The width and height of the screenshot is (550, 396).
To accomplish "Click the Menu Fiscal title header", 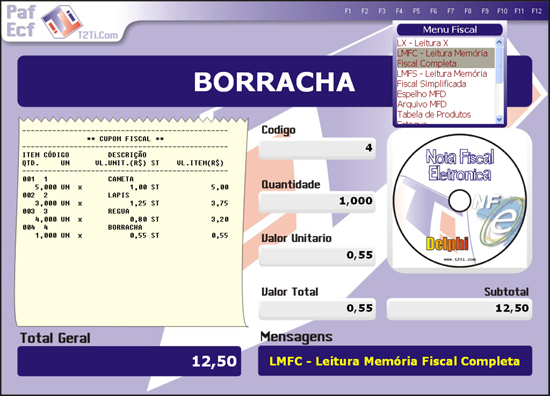I will click(x=450, y=29).
